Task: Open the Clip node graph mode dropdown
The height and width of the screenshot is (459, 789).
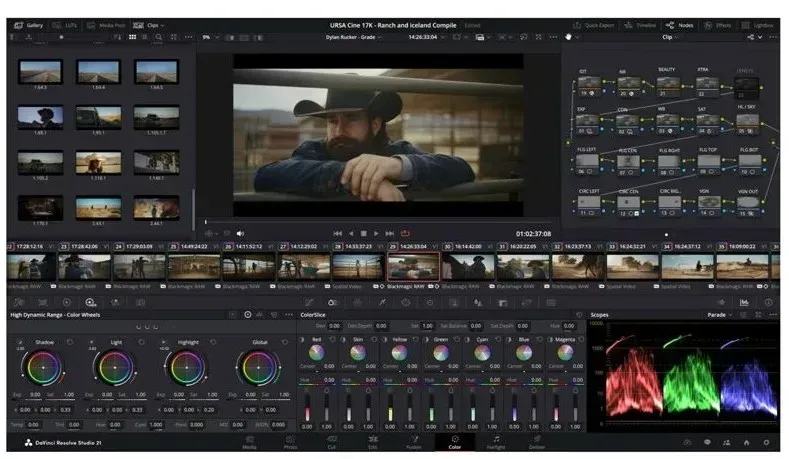Action: click(x=670, y=37)
